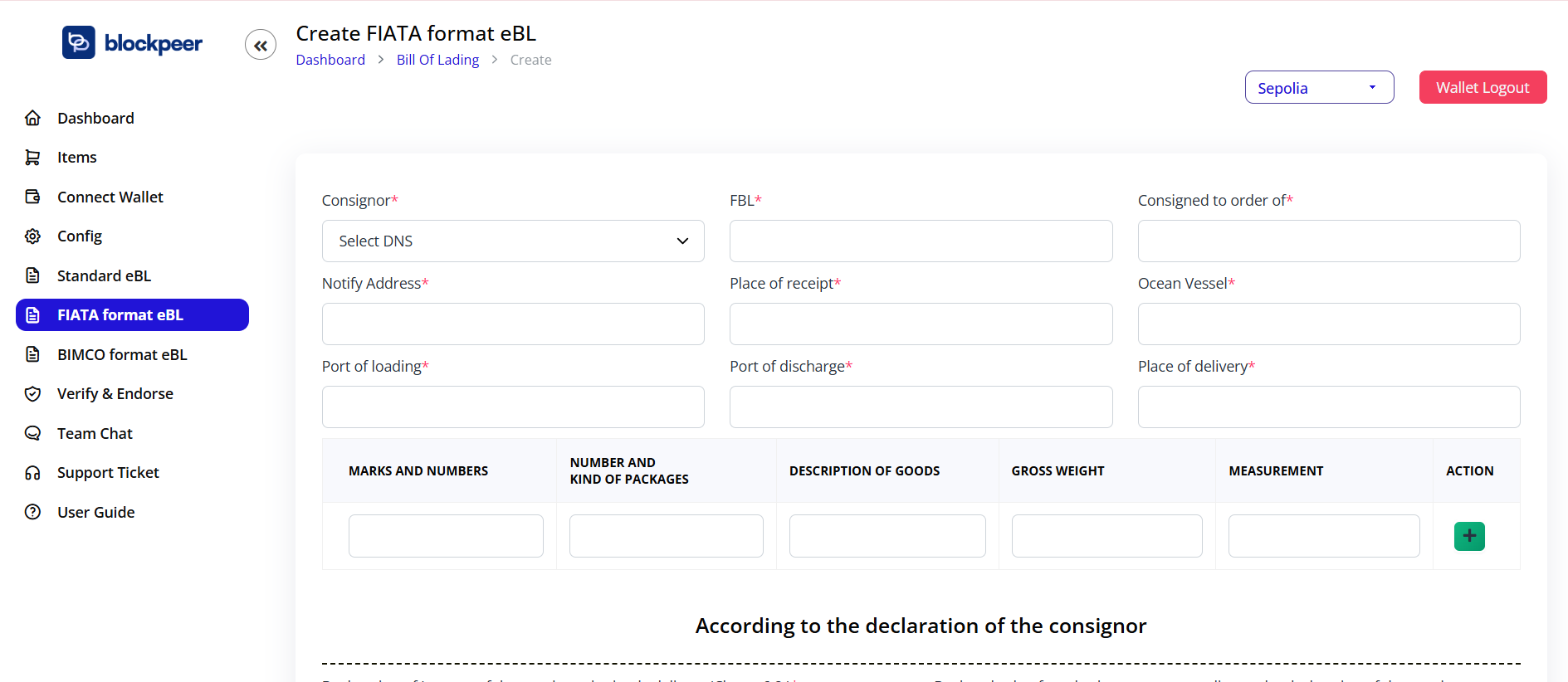Click the blockpeer logo icon
1568x682 pixels.
tap(79, 42)
